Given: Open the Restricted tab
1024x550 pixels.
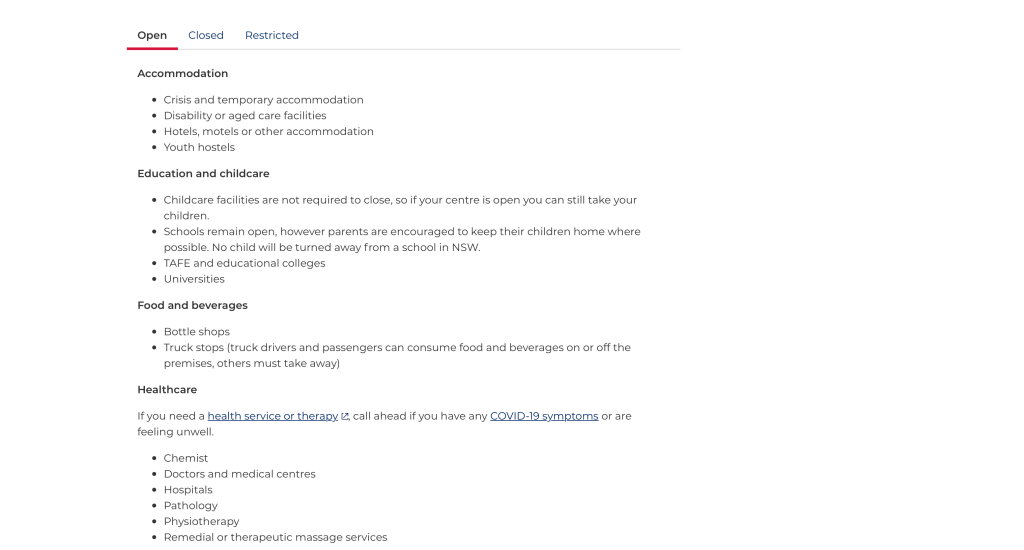Looking at the screenshot, I should pos(272,35).
